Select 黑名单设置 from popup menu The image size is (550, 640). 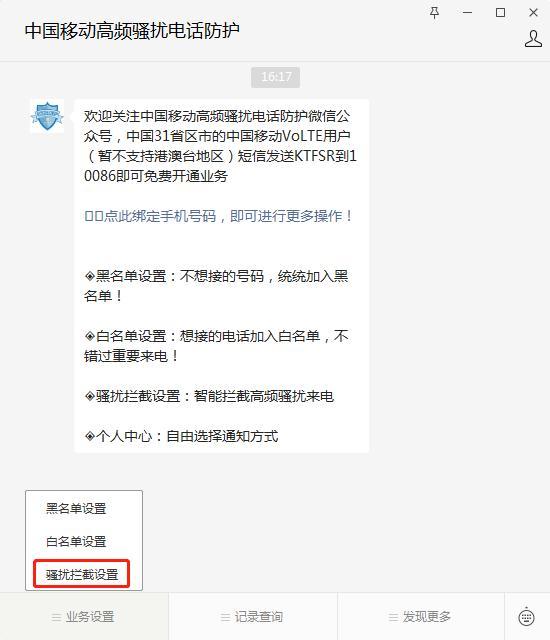(x=76, y=509)
